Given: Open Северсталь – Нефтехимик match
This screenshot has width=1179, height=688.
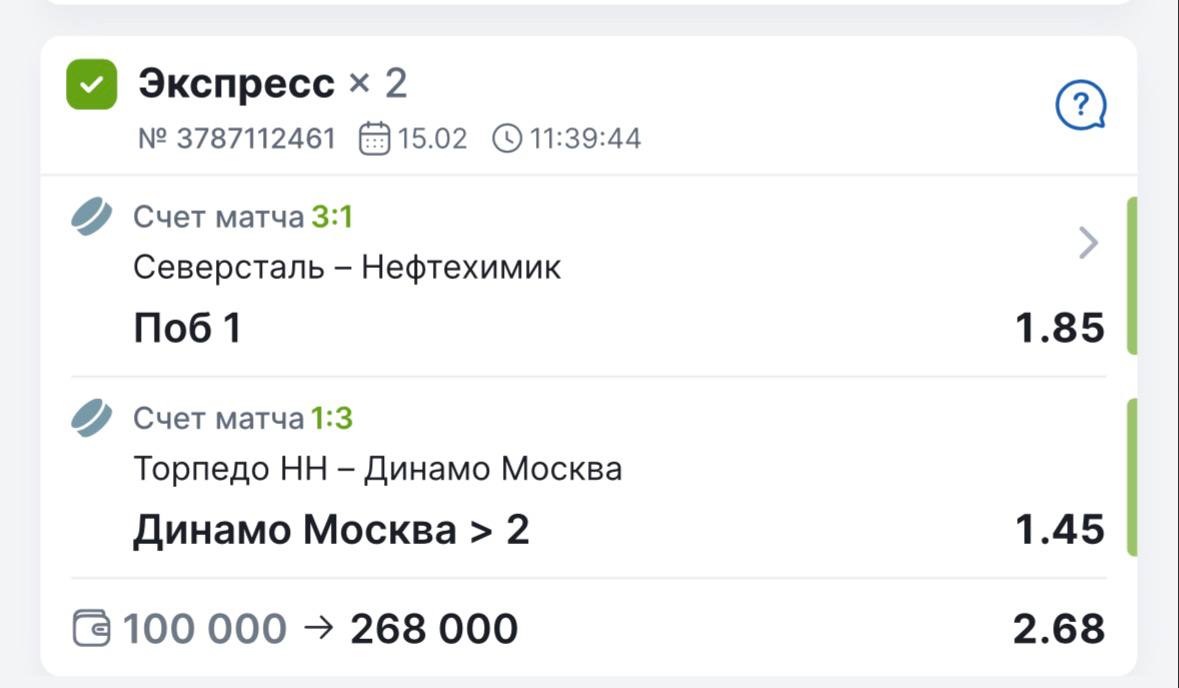Looking at the screenshot, I should tap(347, 268).
